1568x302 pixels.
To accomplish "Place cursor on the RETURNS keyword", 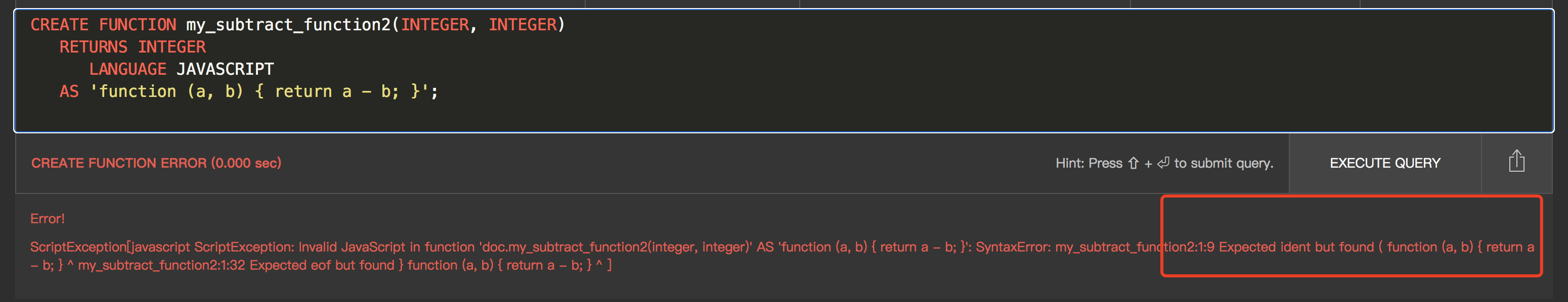I will 94,47.
